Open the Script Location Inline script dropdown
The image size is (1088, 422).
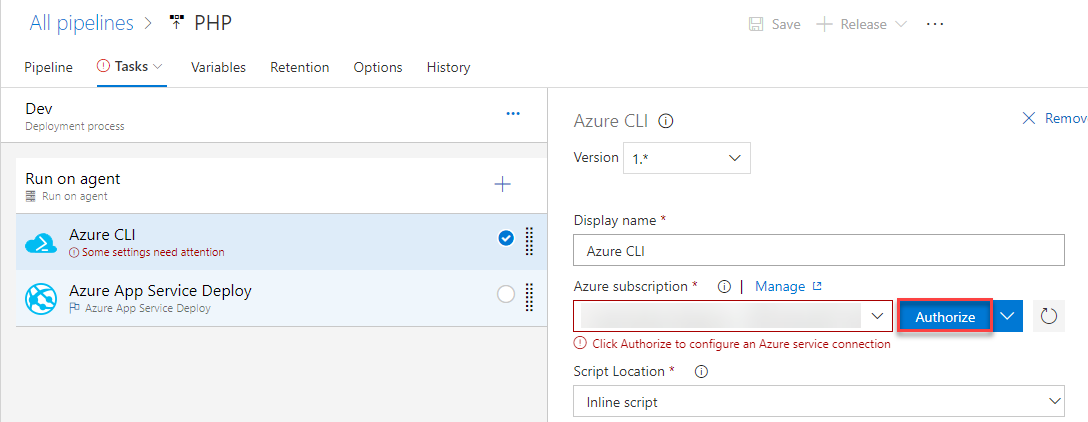click(819, 401)
